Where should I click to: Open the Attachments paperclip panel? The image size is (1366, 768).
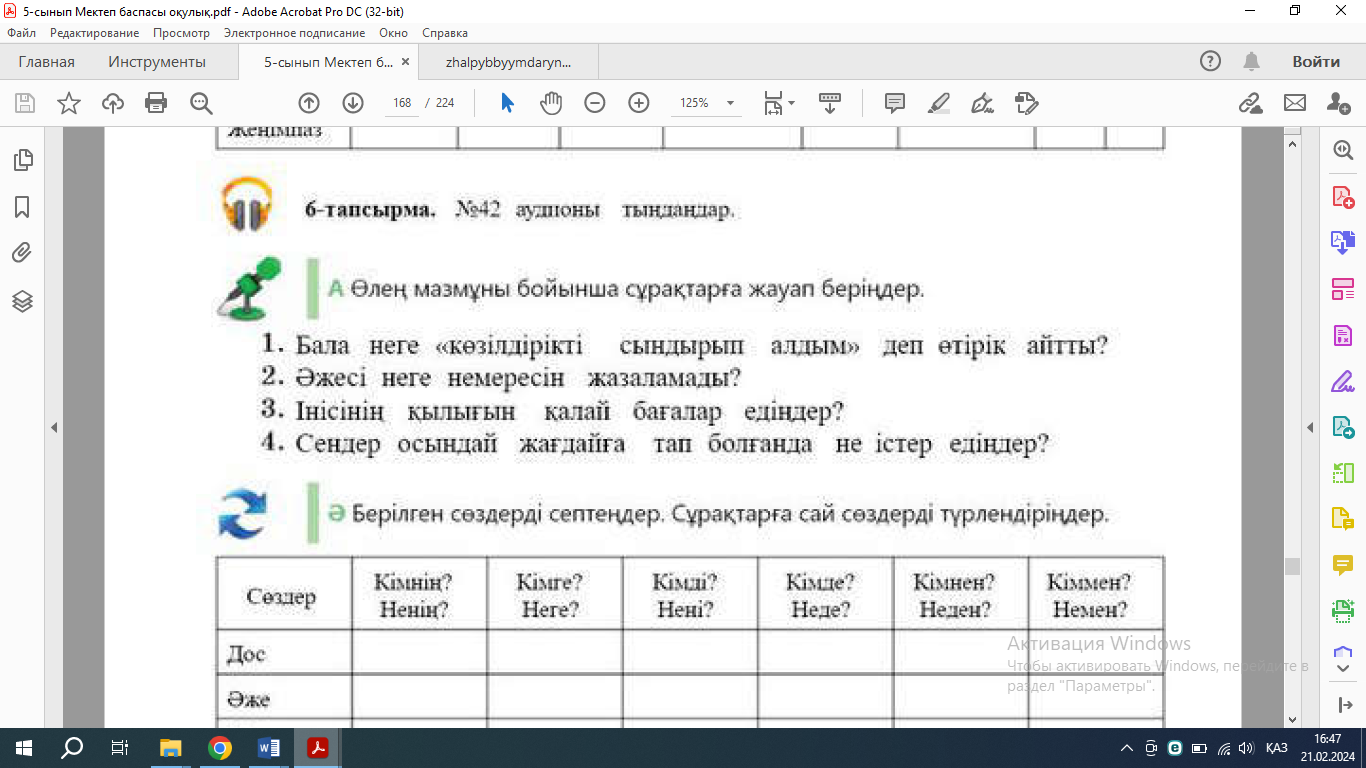[x=22, y=253]
